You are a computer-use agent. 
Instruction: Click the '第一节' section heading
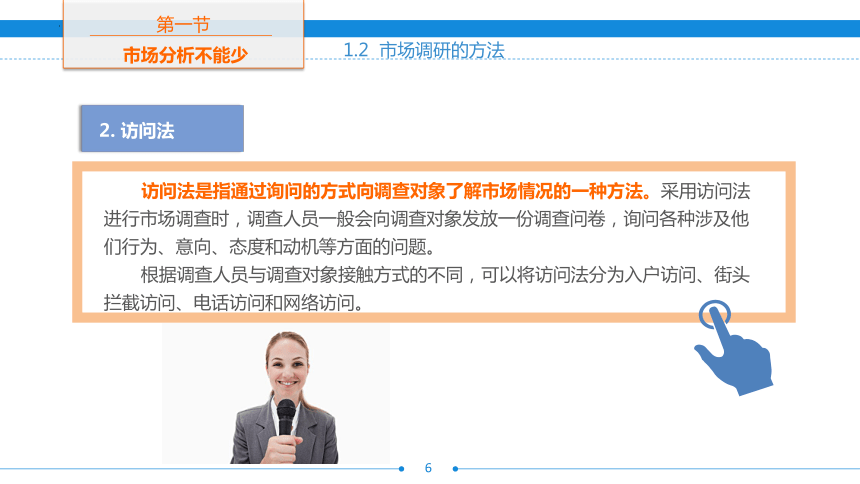click(183, 24)
